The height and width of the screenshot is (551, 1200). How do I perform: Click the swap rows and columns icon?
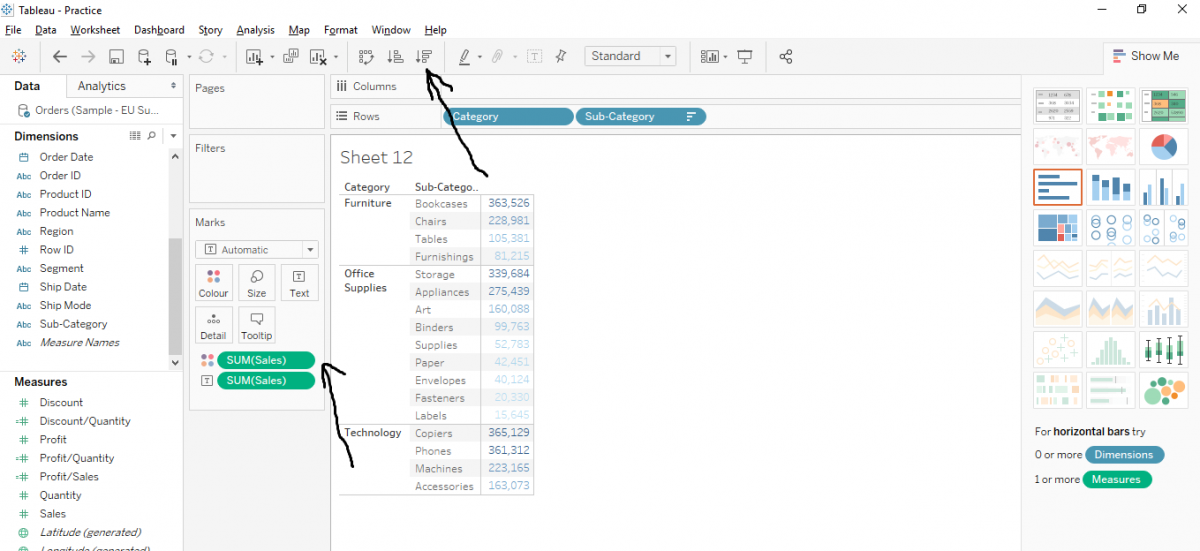366,57
